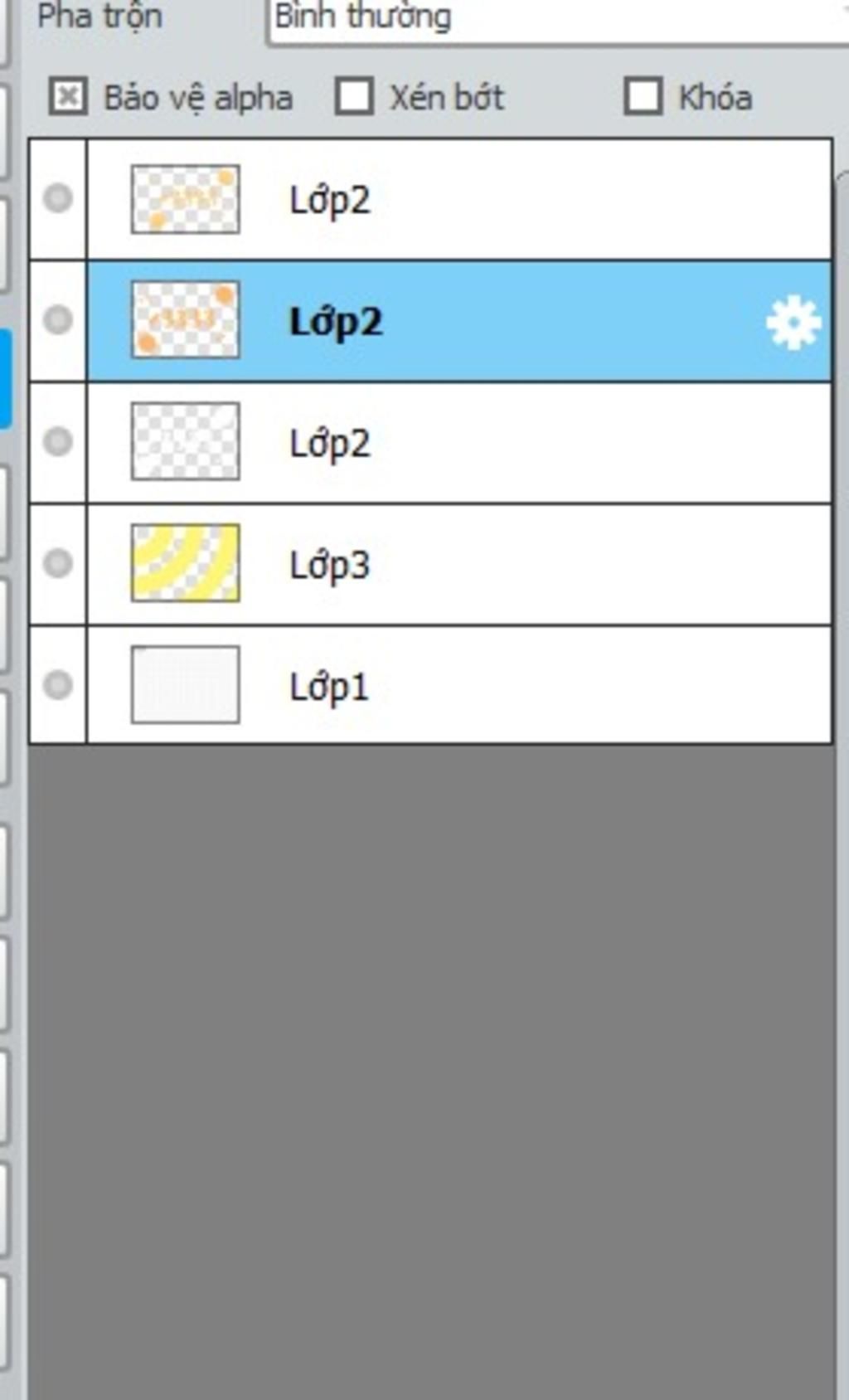
Task: Click the empty gray area below layers
Action: pos(431,1070)
